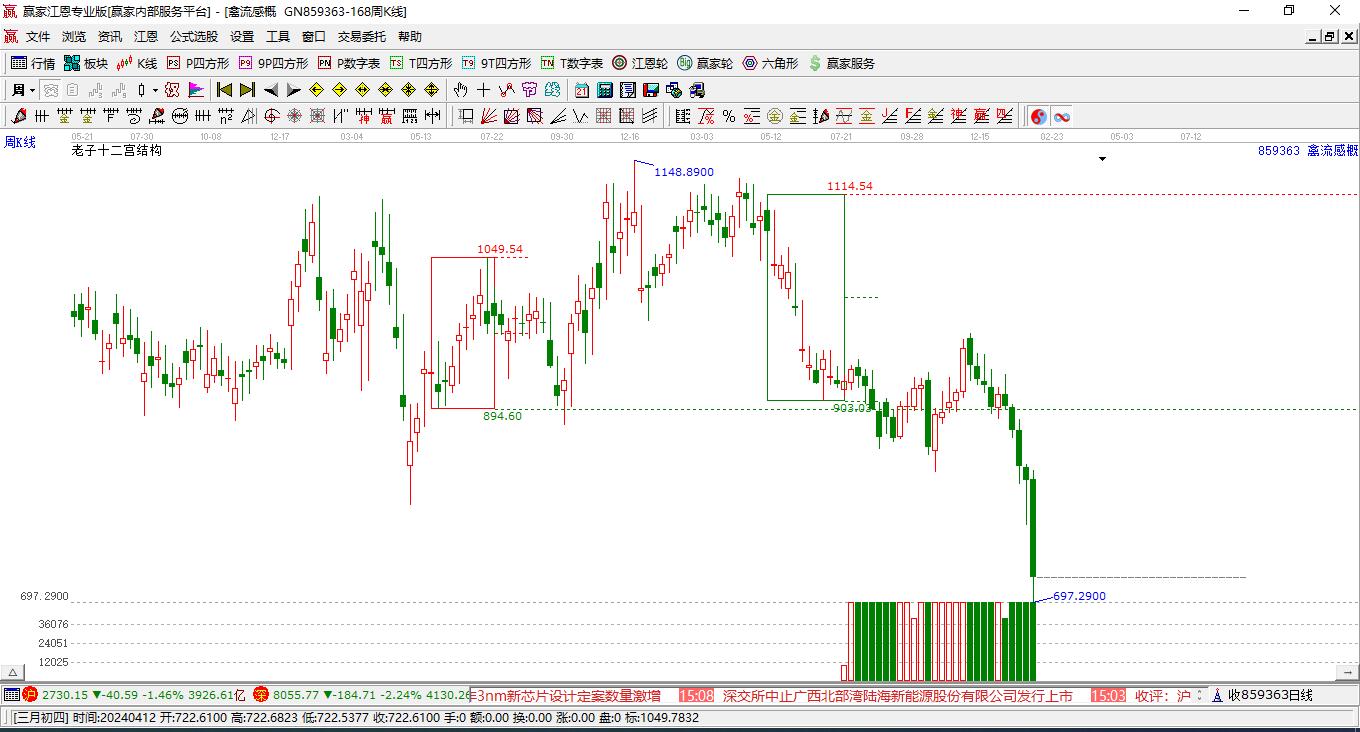Click the 3nm新芯片 news ticker headline
The height and width of the screenshot is (732, 1360).
(567, 695)
